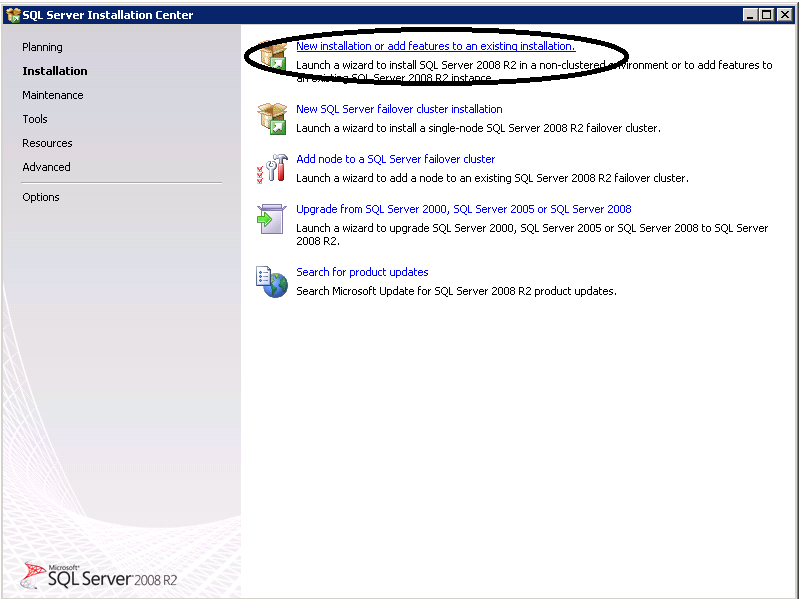Show the Resources section
Image resolution: width=799 pixels, height=614 pixels.
[47, 143]
